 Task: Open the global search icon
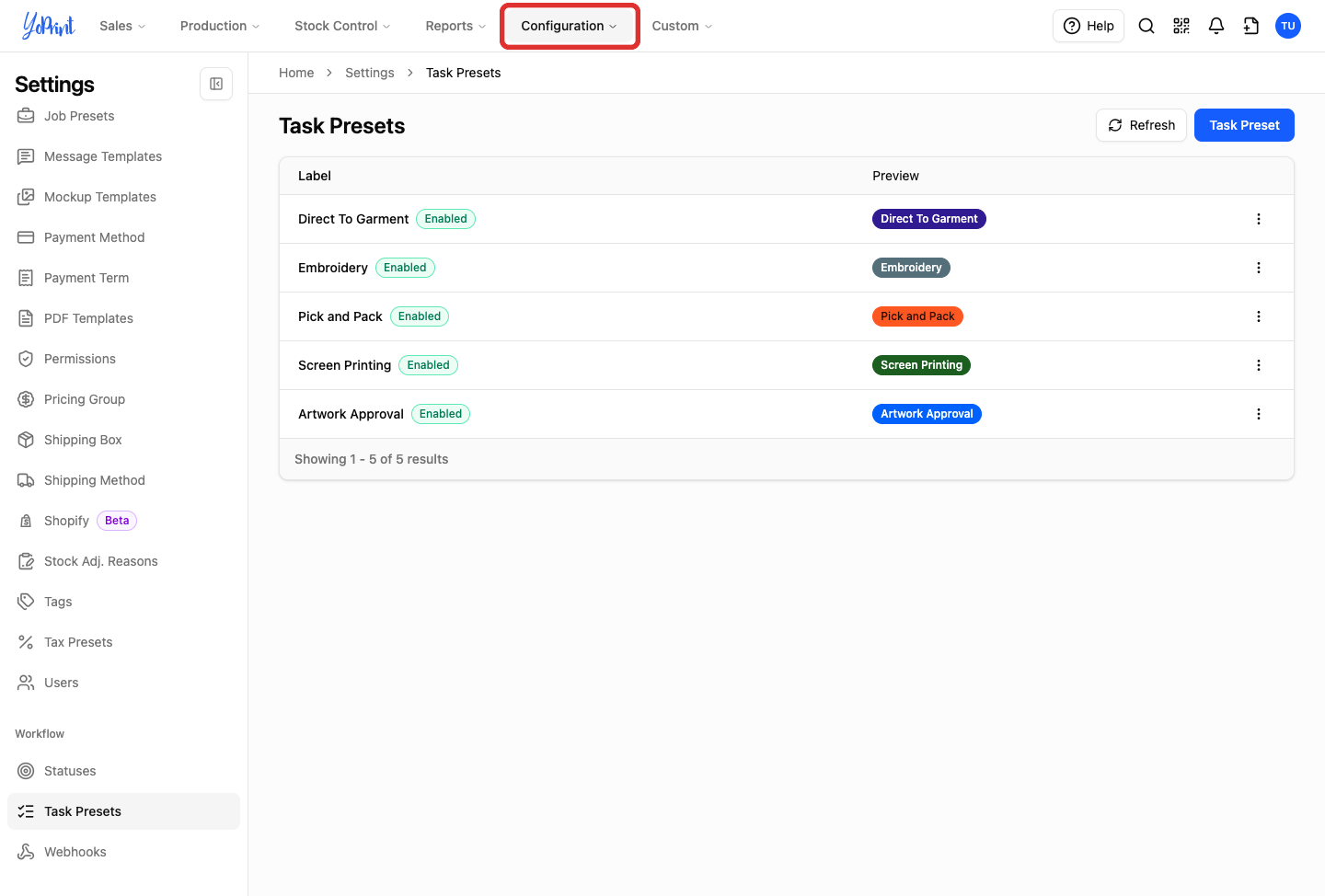pos(1146,26)
